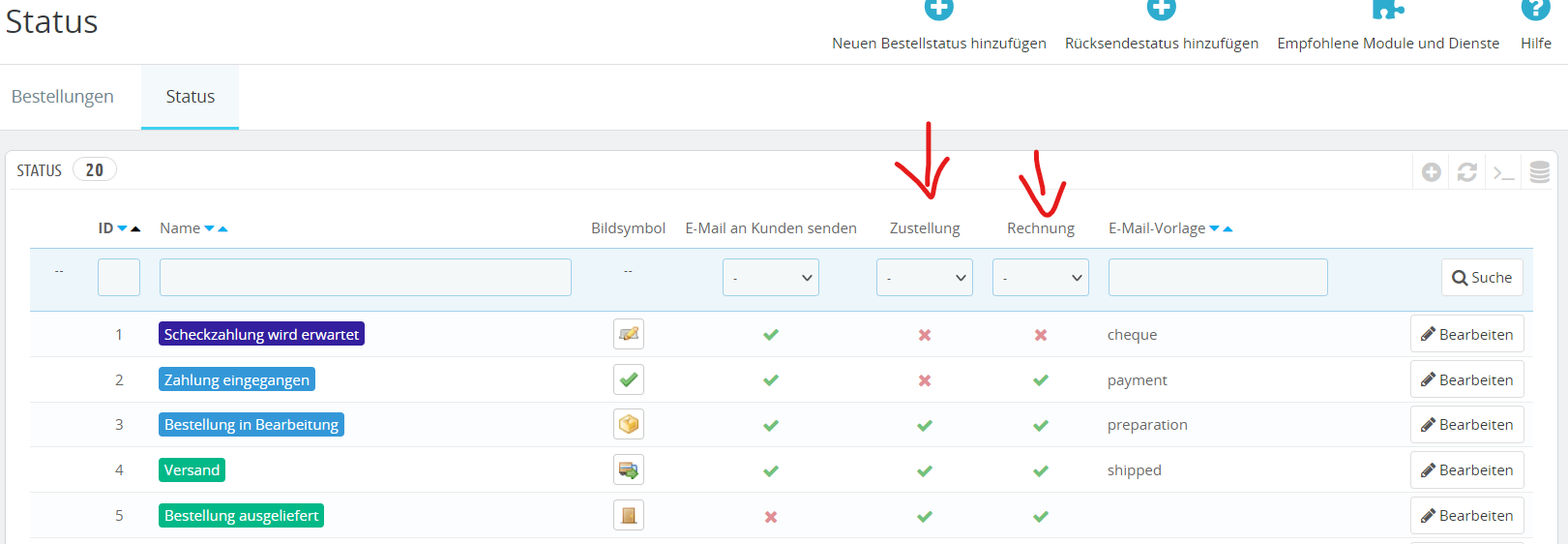Toggle Zustellung for Versand row
1568x544 pixels.
point(925,471)
